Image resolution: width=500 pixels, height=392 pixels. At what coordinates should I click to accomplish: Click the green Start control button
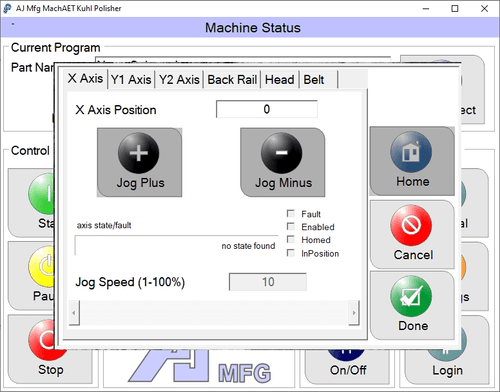coord(32,202)
